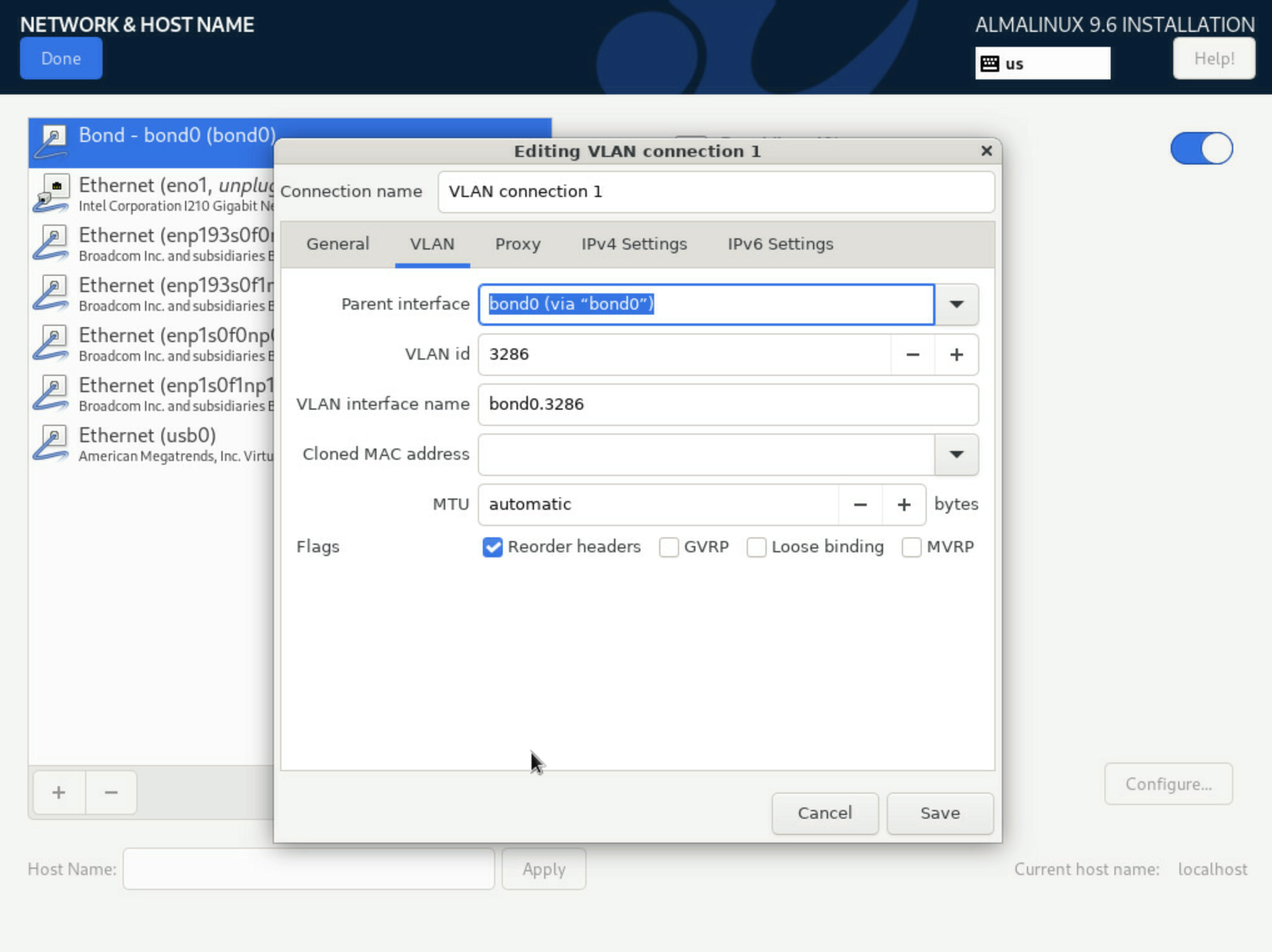Enable the GVRP flag
1272x952 pixels.
pos(669,547)
